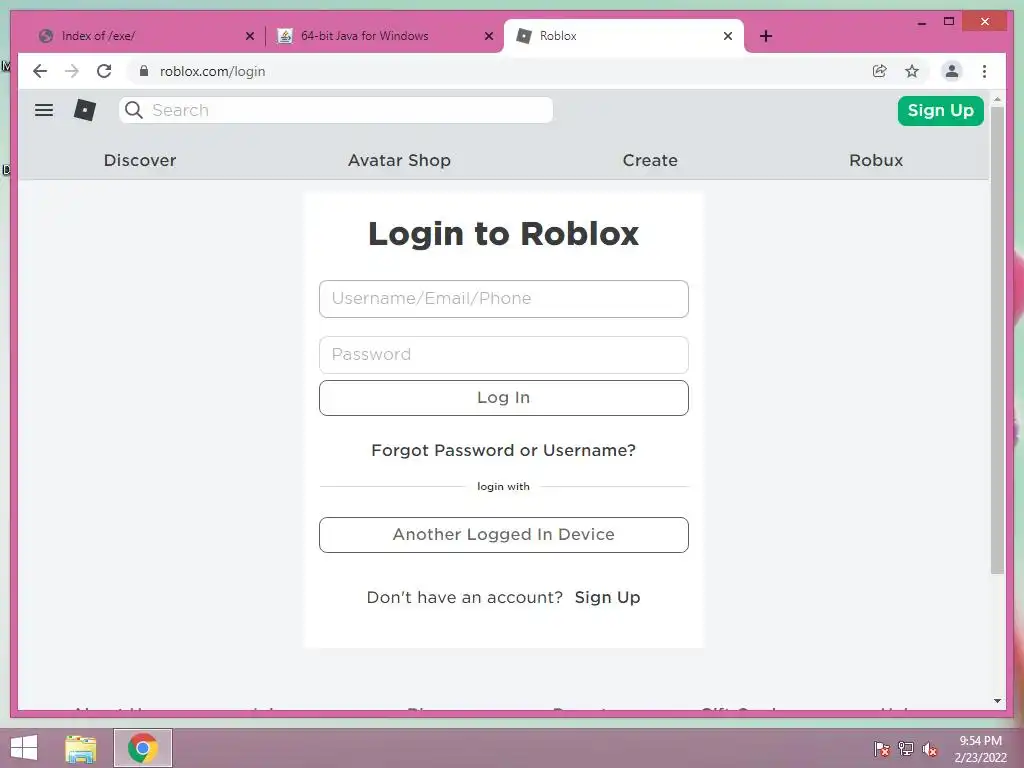Viewport: 1024px width, 768px height.
Task: Close the Roblox tab
Action: coord(728,36)
